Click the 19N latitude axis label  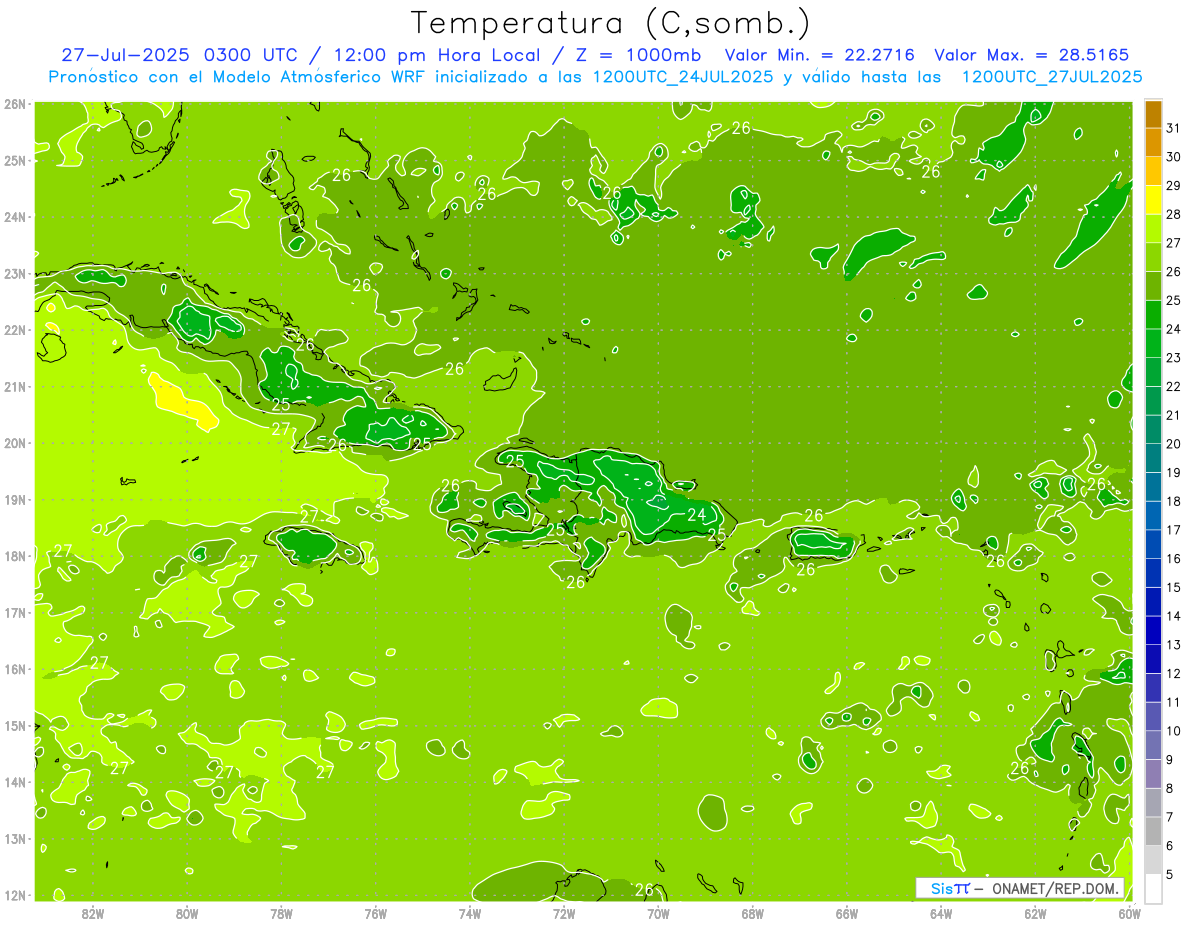tap(14, 499)
